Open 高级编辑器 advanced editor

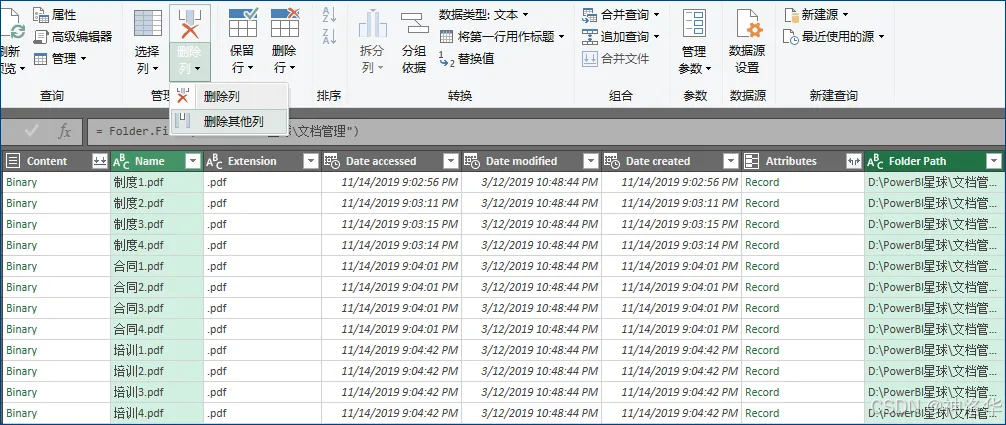[x=73, y=37]
